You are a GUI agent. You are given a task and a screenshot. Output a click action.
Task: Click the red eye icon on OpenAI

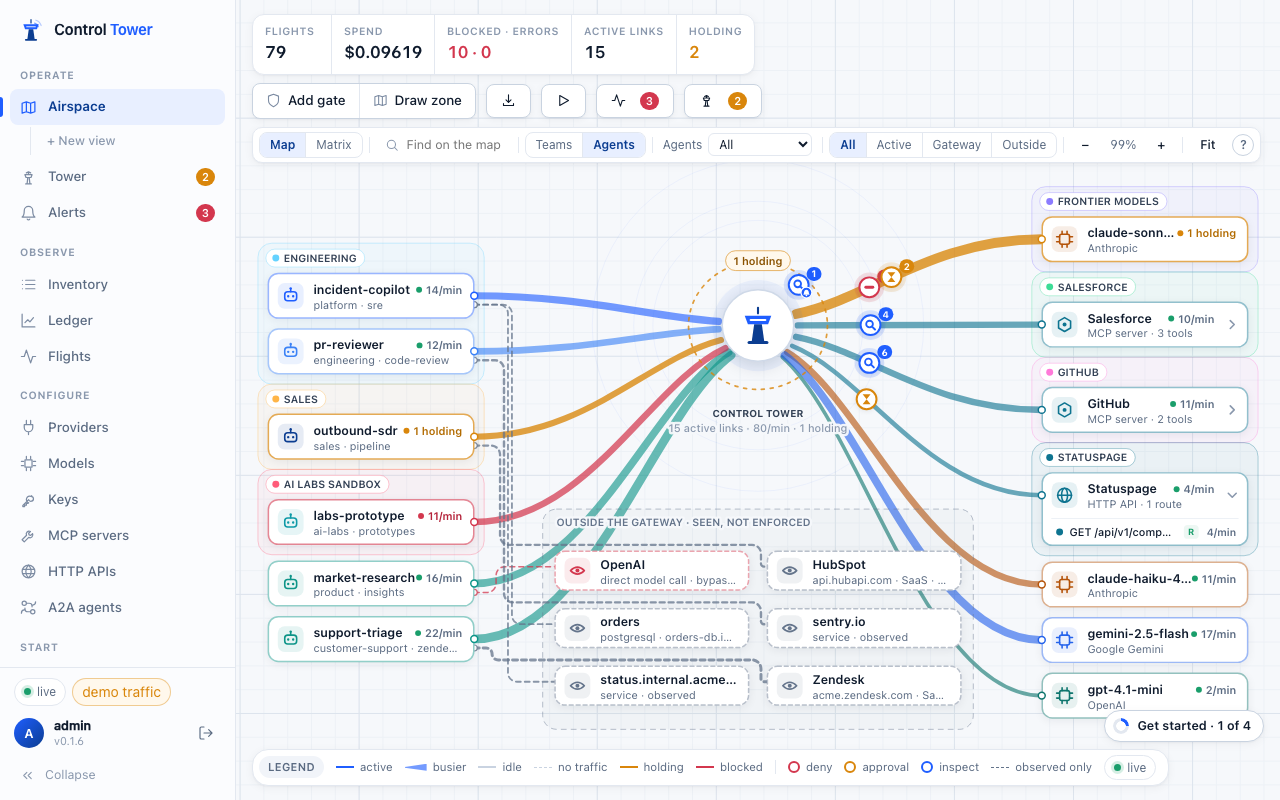pyautogui.click(x=577, y=571)
